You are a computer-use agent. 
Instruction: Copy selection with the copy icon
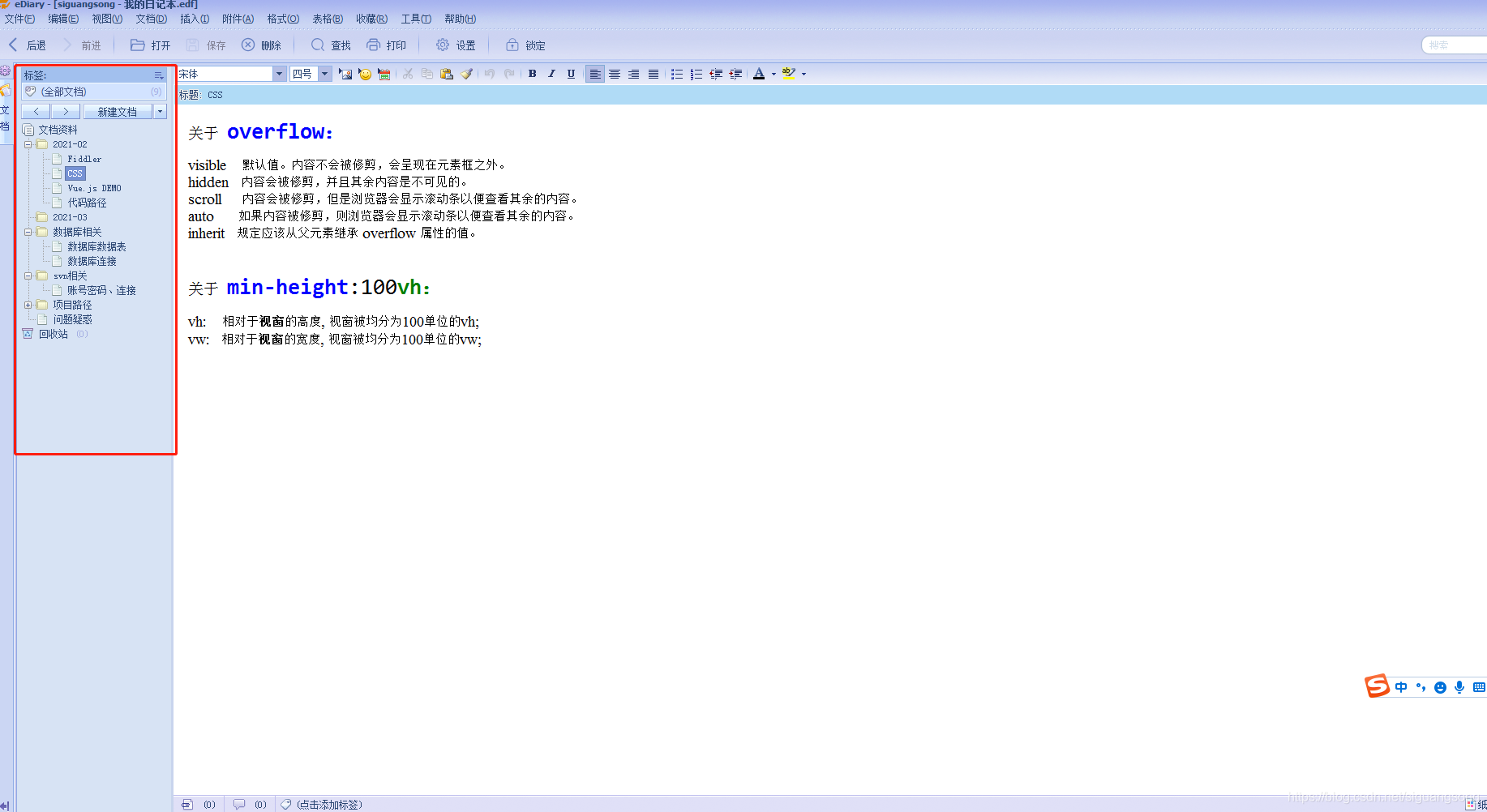point(427,74)
